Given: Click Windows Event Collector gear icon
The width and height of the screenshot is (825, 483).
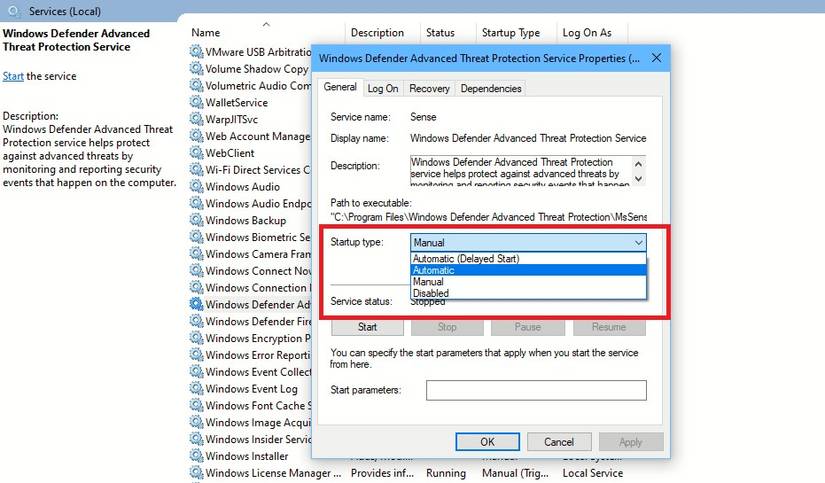Looking at the screenshot, I should (x=196, y=371).
